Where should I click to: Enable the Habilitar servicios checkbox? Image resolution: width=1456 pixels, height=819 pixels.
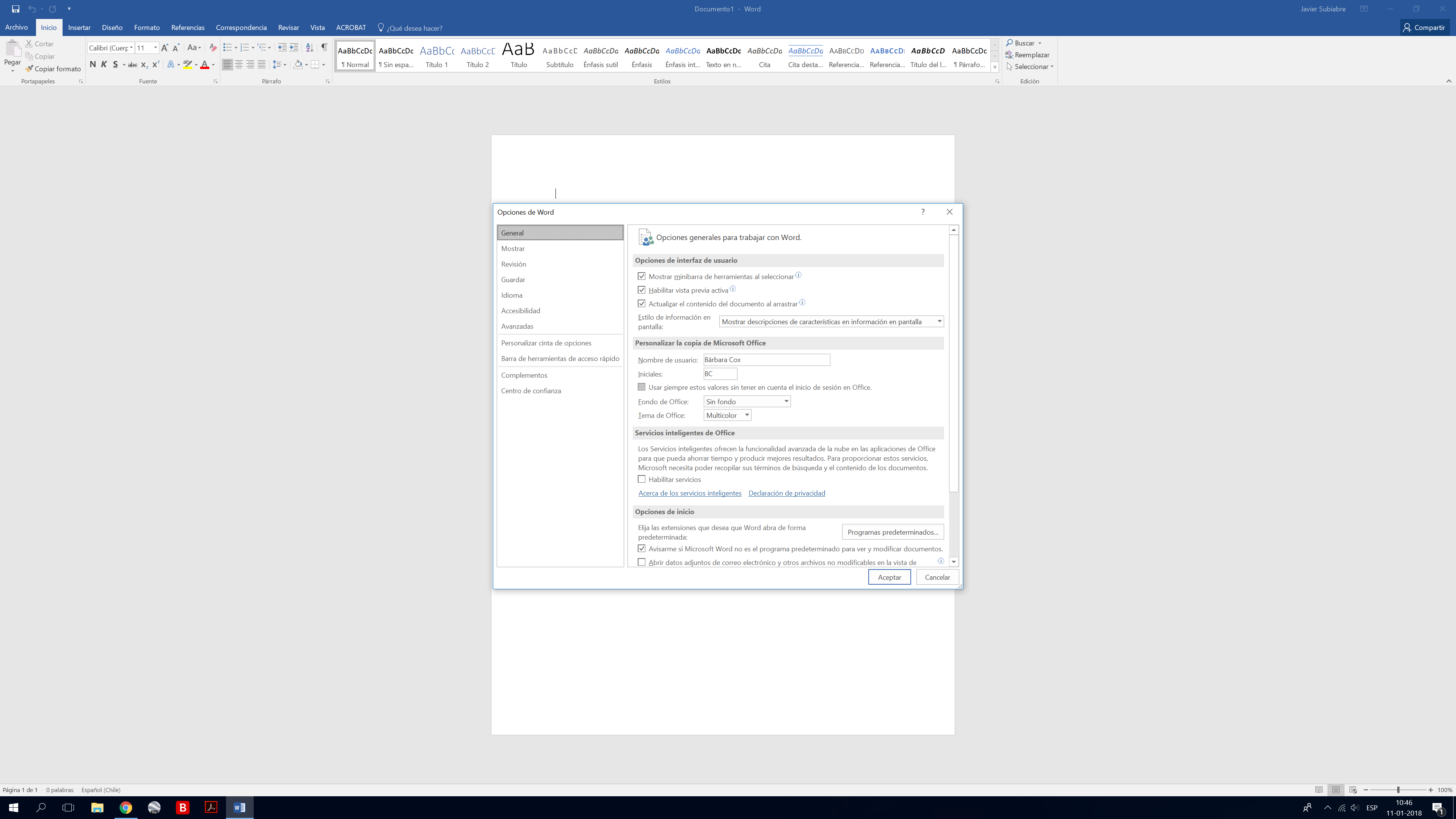[642, 479]
